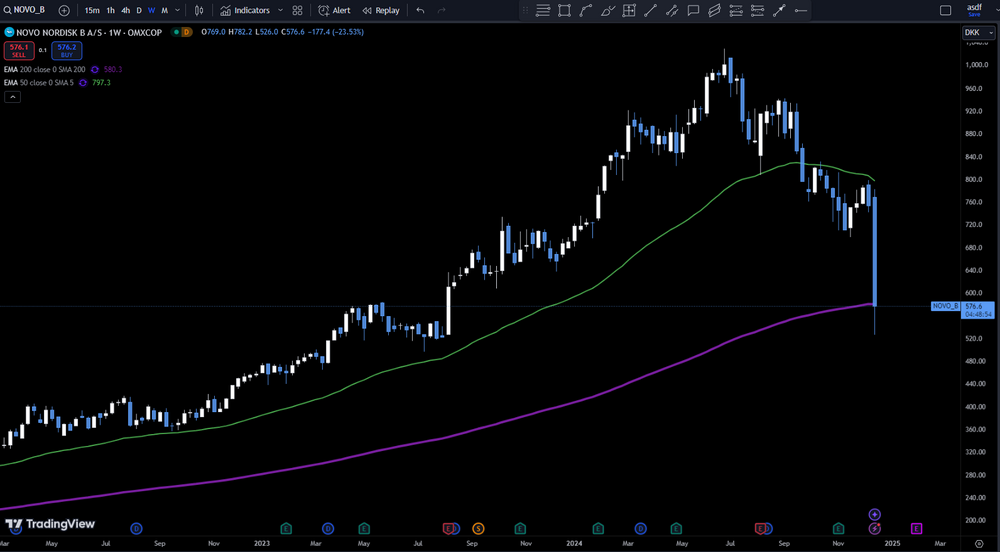1000x552 pixels.
Task: Click the 1,000.00 price scale label
Action: (976, 65)
